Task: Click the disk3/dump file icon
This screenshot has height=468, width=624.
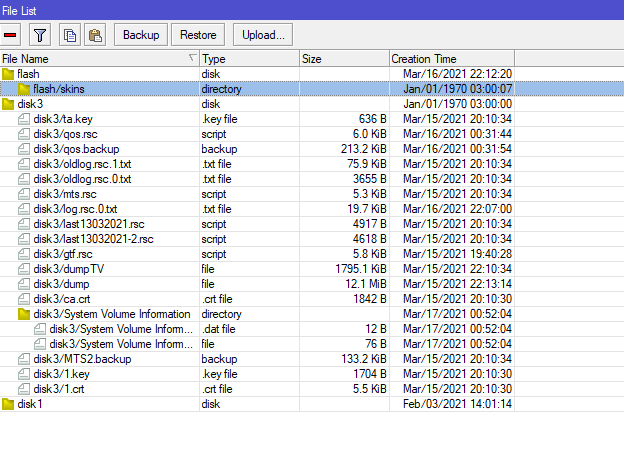Action: tap(24, 284)
